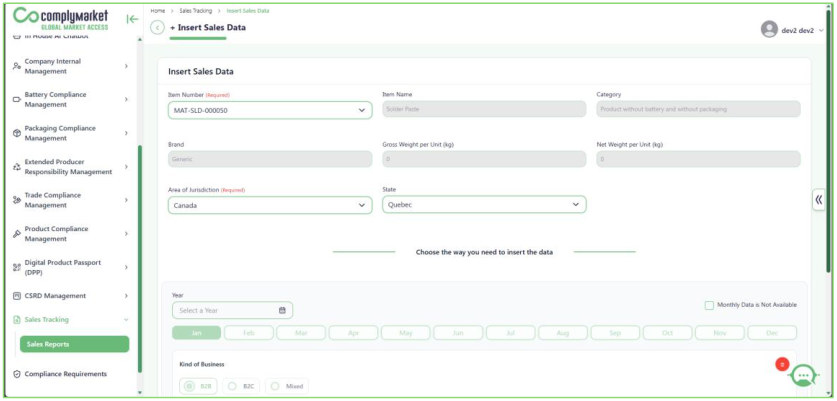Image resolution: width=837 pixels, height=401 pixels.
Task: Expand Company Internal Management menu
Action: pos(127,66)
